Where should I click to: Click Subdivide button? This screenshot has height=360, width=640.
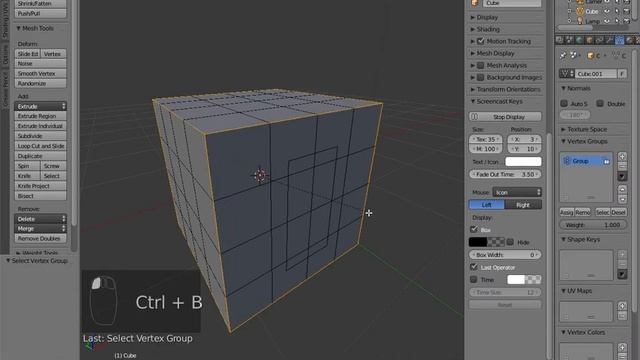tap(40, 136)
